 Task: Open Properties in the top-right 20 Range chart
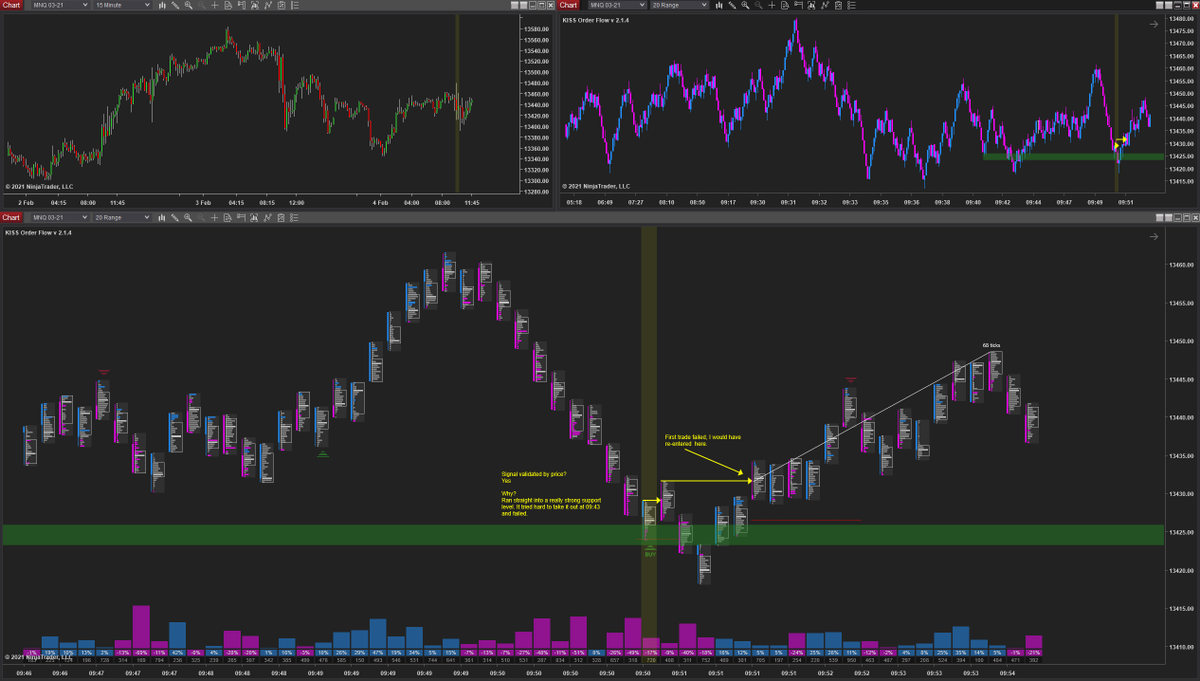pyautogui.click(x=851, y=5)
